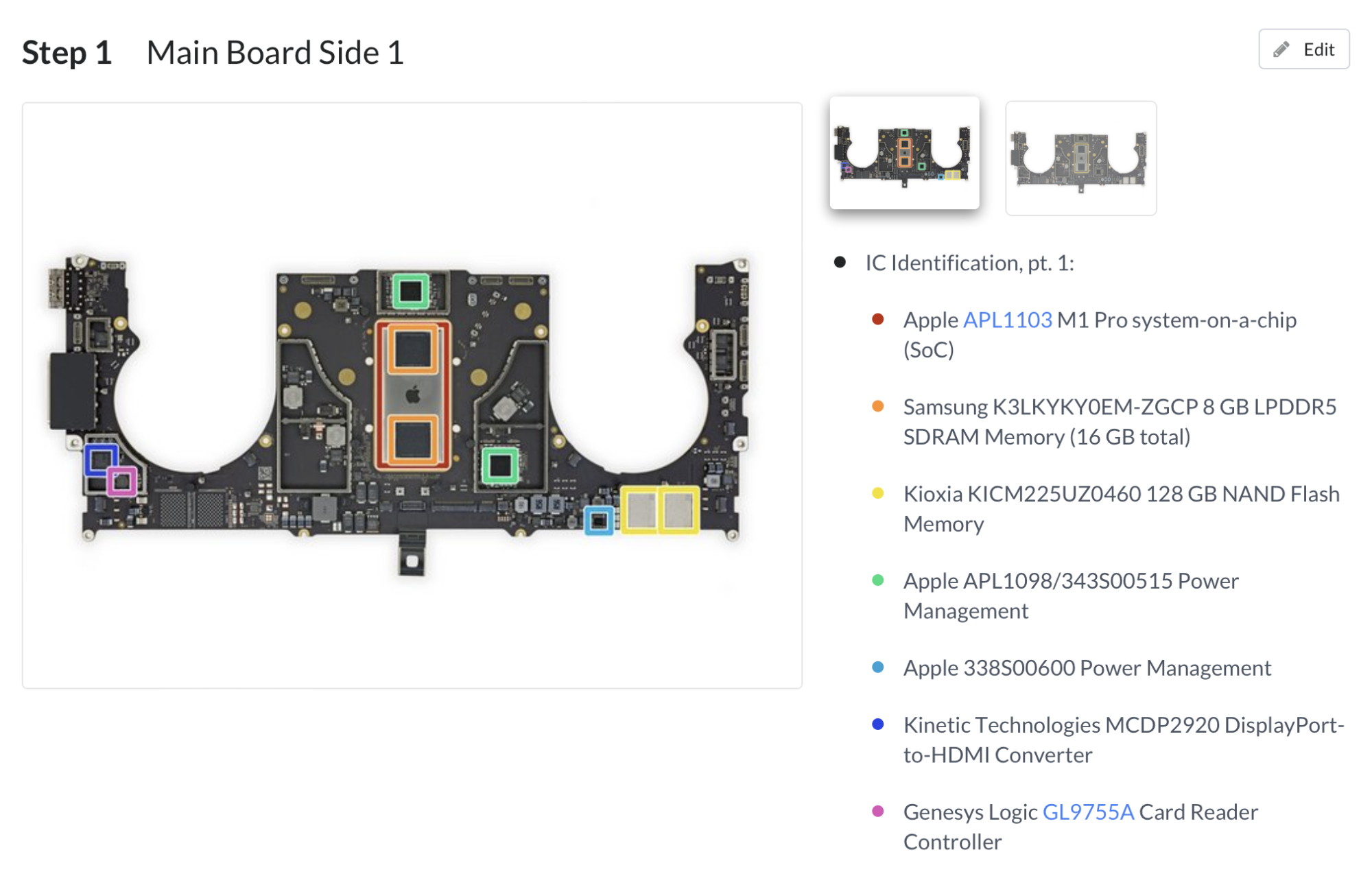Click the orange bullet beside Samsung memory
The width and height of the screenshot is (1372, 874).
point(877,406)
